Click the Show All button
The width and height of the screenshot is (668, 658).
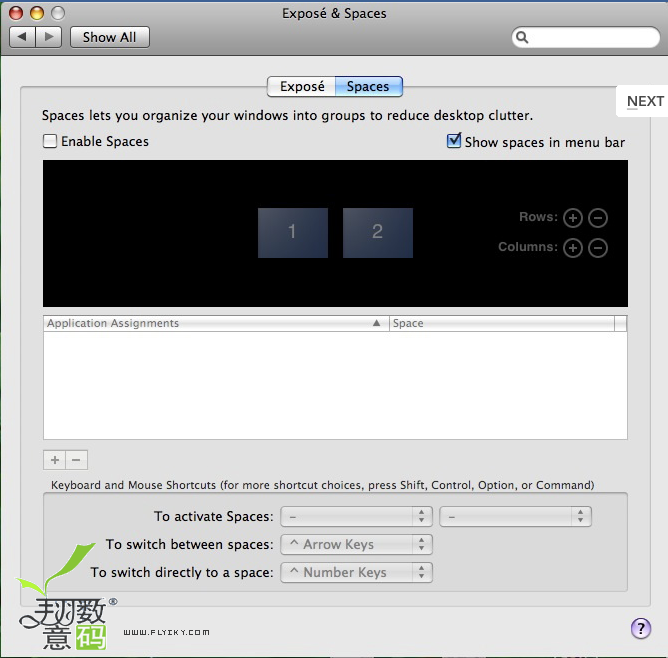point(109,37)
